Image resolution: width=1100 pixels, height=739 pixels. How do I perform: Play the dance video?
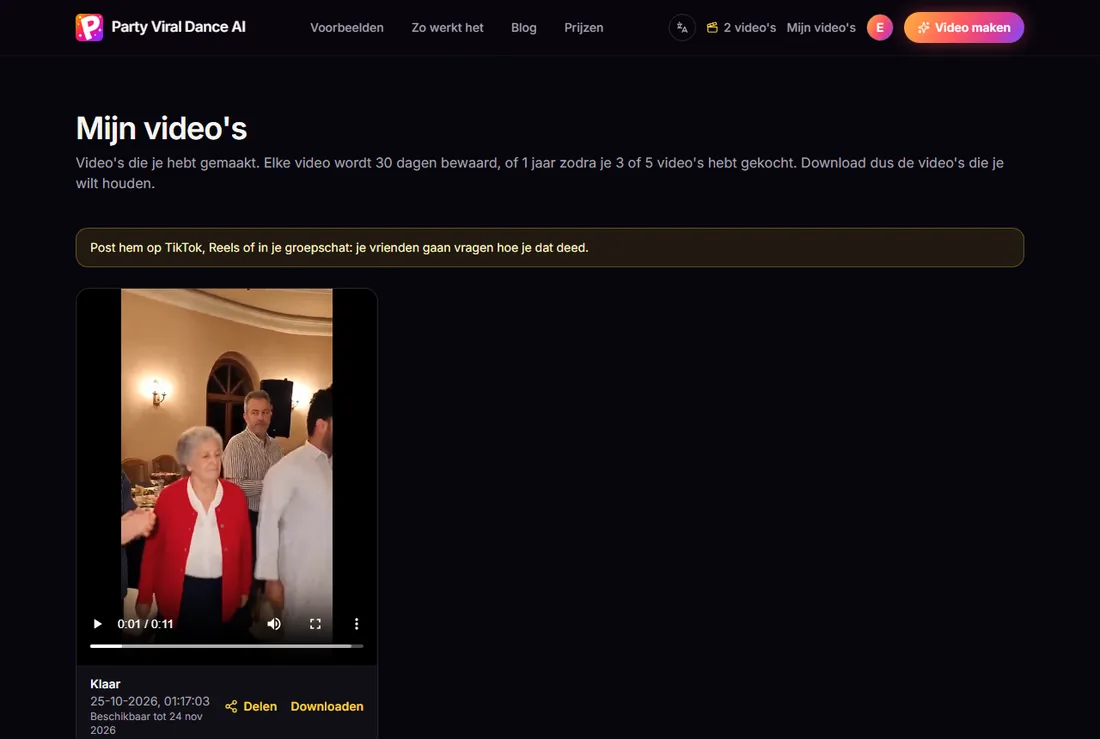point(98,624)
